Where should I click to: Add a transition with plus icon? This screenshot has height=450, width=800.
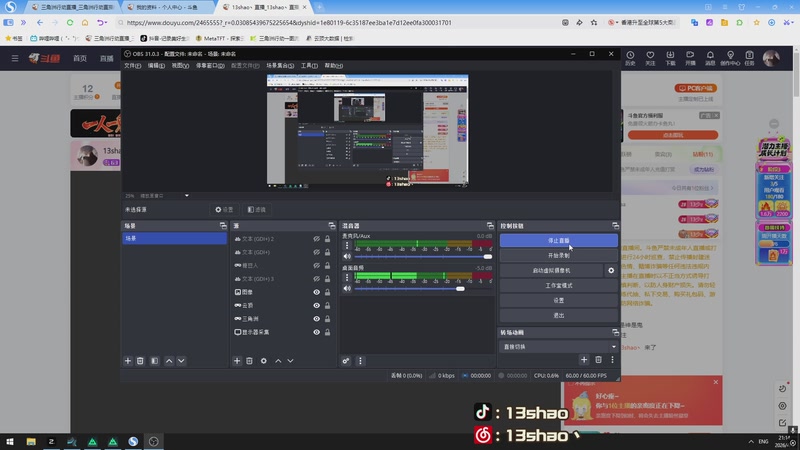(x=584, y=360)
